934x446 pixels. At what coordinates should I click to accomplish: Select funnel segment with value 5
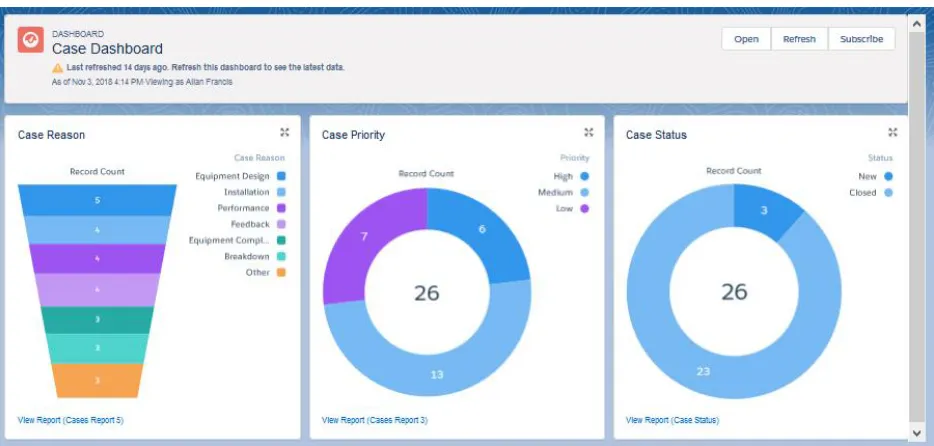[97, 200]
